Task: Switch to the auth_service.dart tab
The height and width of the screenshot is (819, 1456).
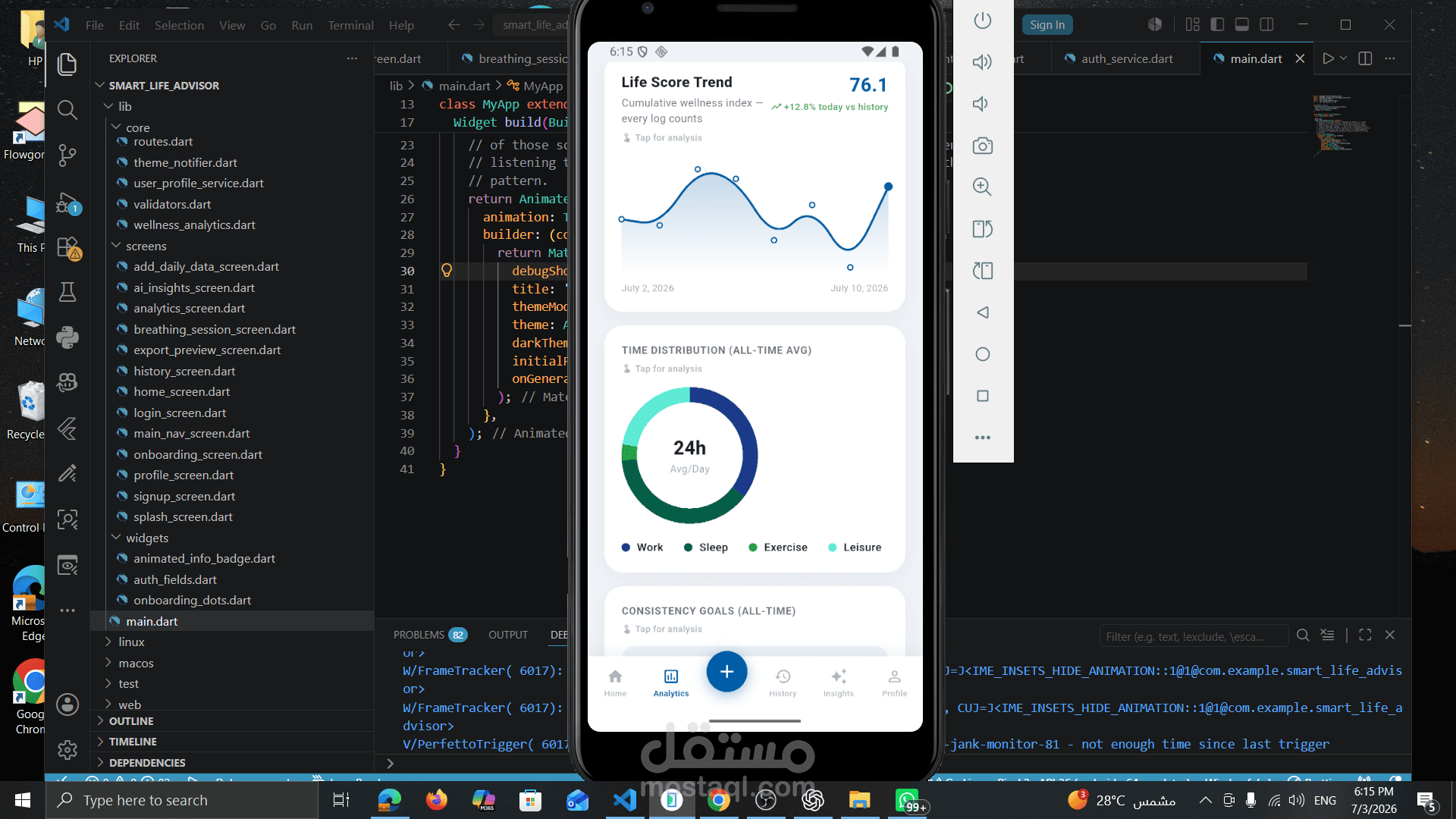Action: (1126, 58)
